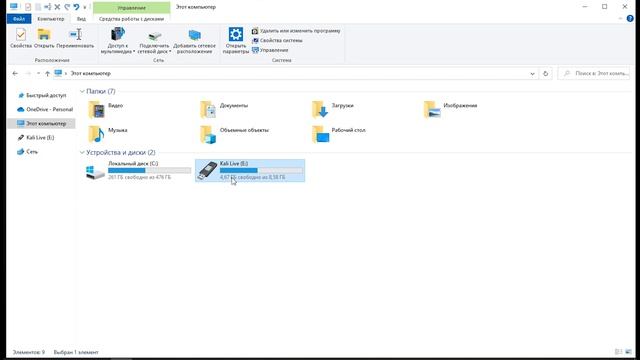Click Удалить или изменить программу
This screenshot has height=360, width=640.
pyautogui.click(x=296, y=31)
